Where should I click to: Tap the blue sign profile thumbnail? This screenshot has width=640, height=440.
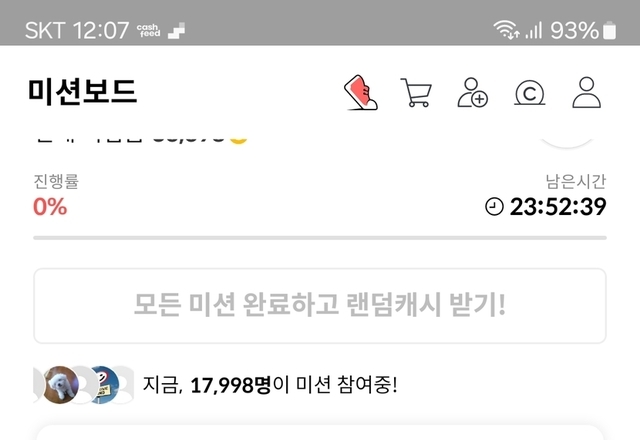pos(102,385)
